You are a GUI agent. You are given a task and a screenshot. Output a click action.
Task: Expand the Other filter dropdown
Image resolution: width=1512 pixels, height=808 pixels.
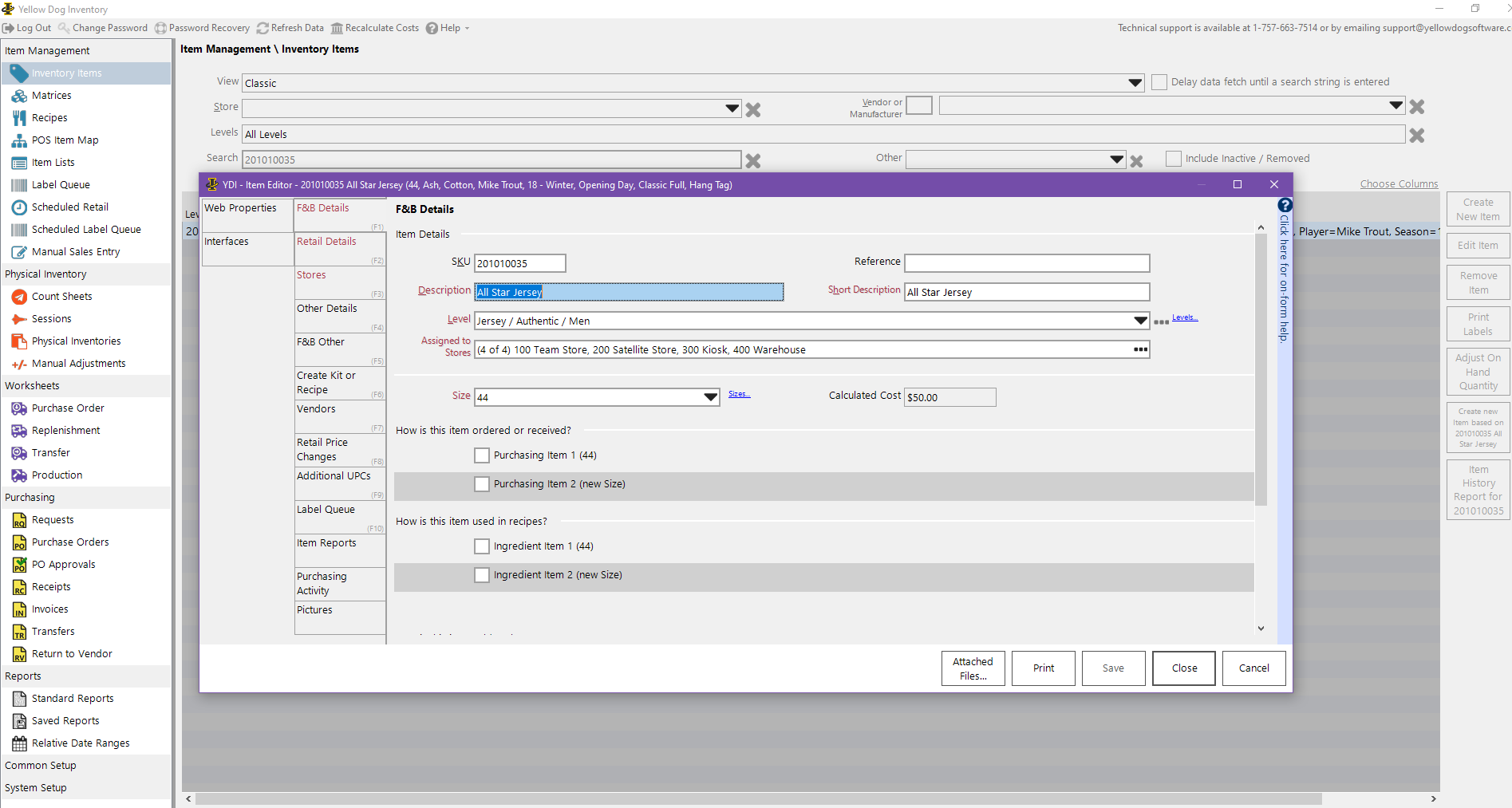[x=1117, y=160]
